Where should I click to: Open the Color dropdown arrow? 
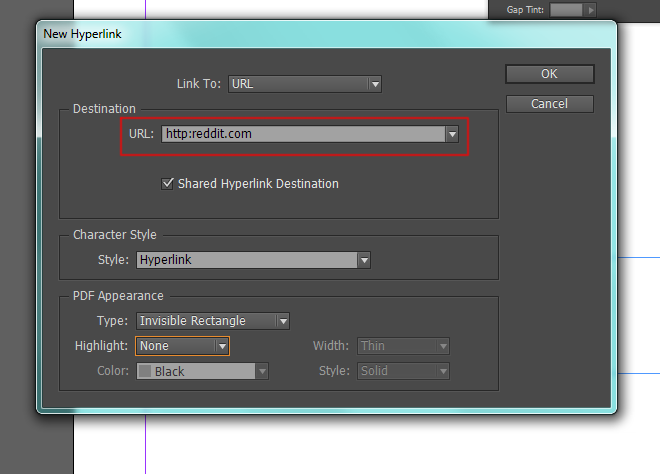point(262,371)
